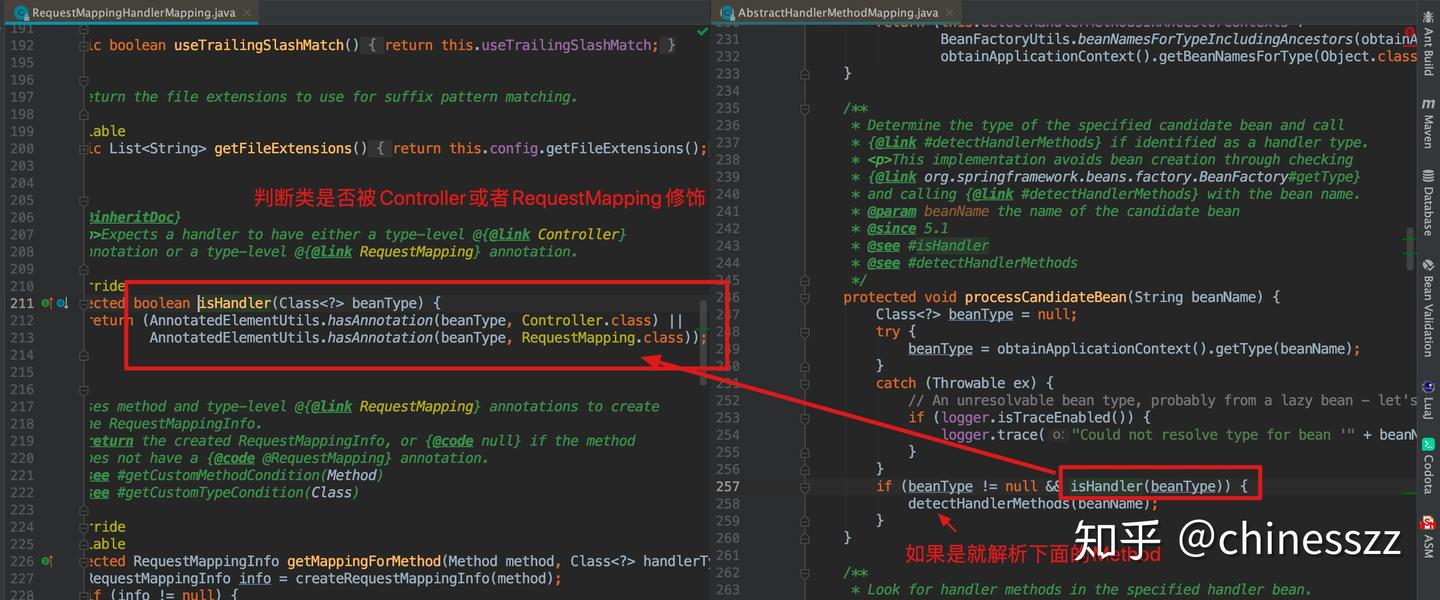This screenshot has height=600, width=1440.
Task: Close the RequestMappingHandlerMapping.java tab
Action: 246,13
